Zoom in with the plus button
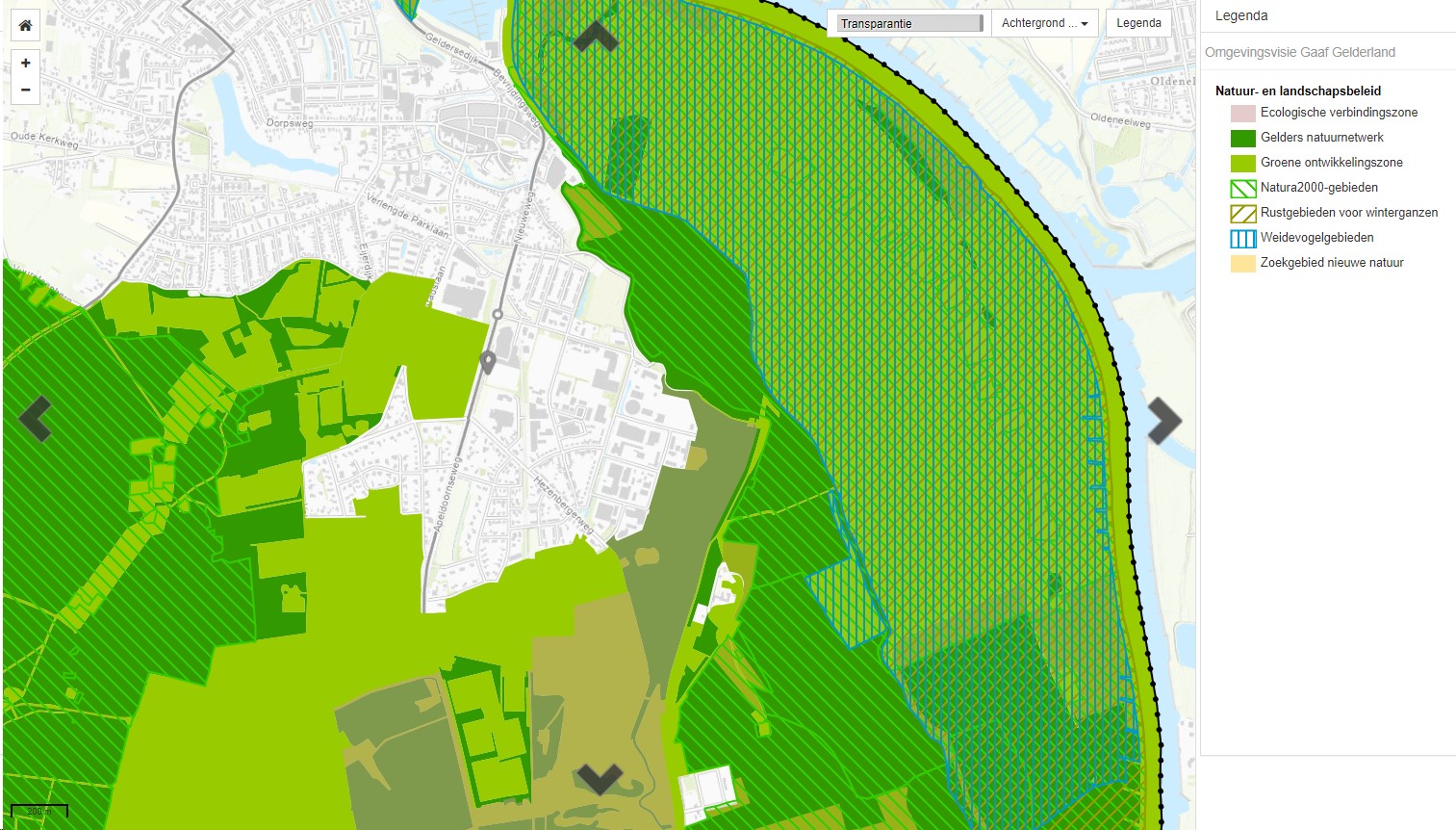This screenshot has height=830, width=1456. (26, 64)
